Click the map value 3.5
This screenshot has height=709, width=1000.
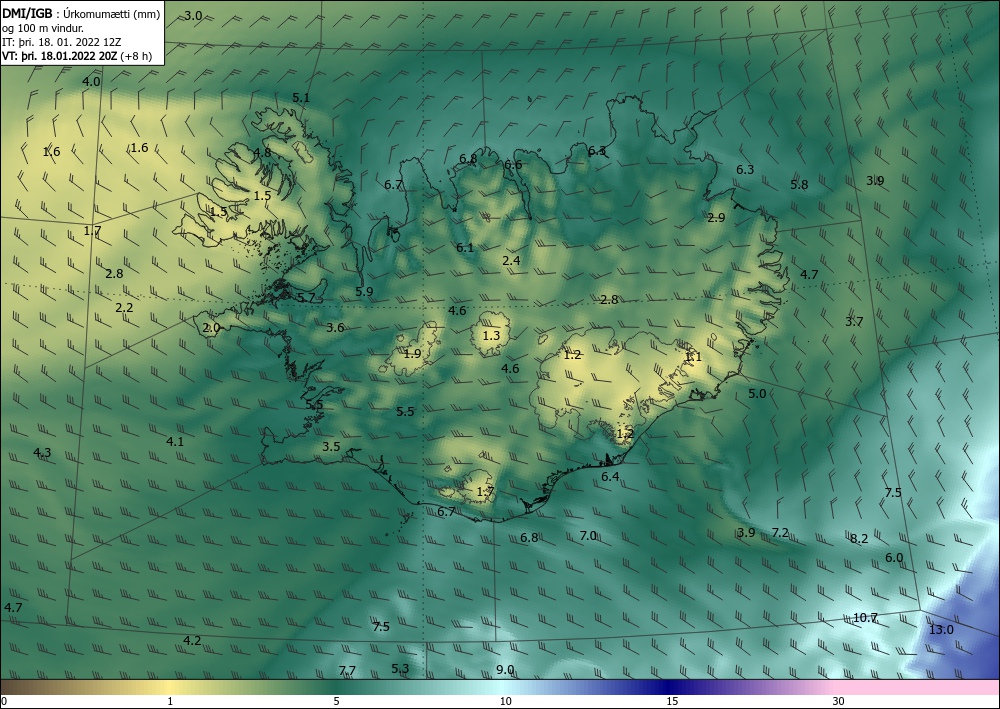click(331, 446)
